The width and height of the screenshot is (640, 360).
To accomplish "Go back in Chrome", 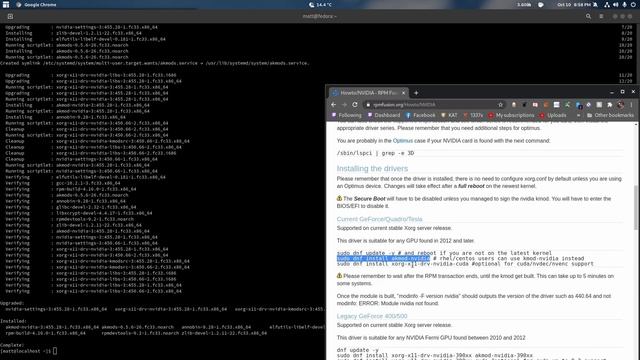I will click(333, 104).
